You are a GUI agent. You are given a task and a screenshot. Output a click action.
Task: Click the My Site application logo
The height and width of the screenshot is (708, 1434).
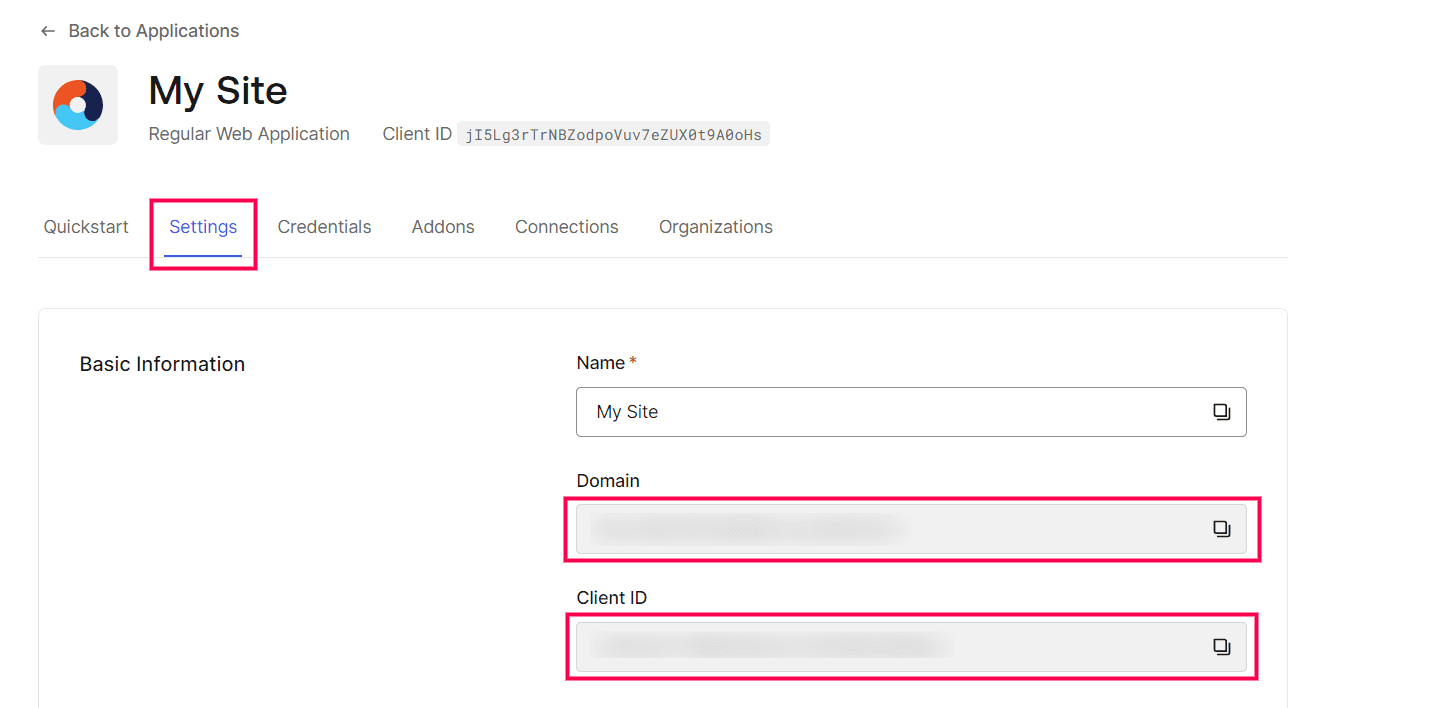click(78, 105)
